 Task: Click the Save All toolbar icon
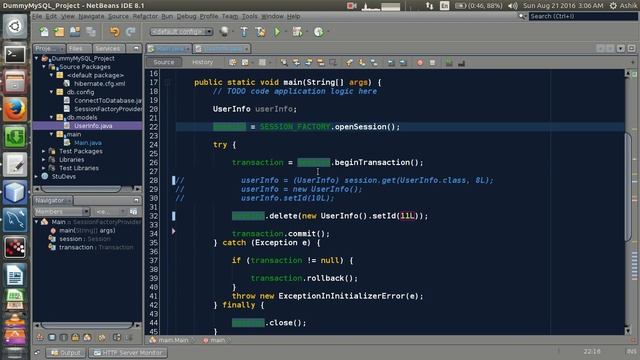click(x=91, y=31)
